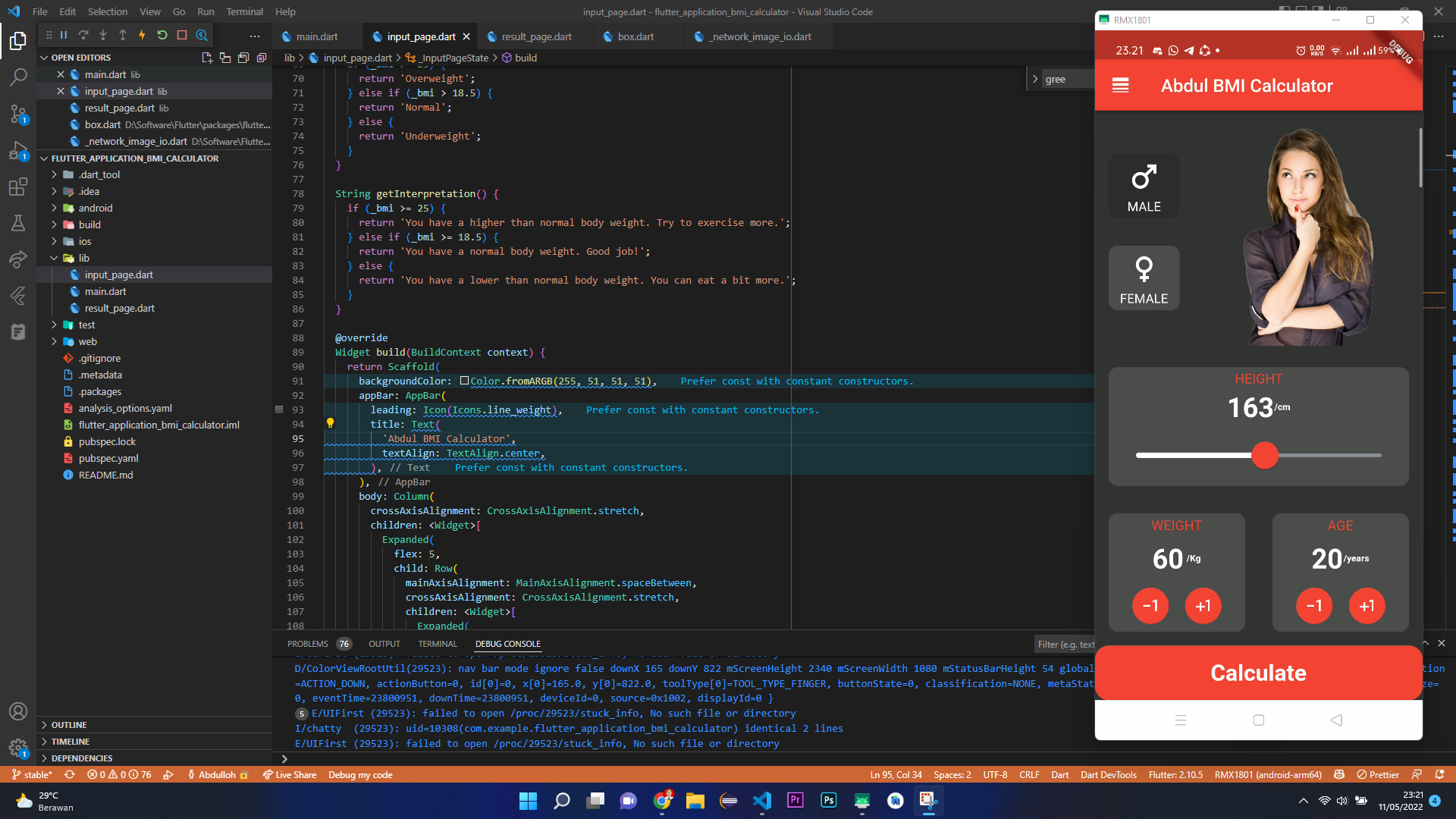Viewport: 1456px width, 819px height.
Task: Increase weight with plus button
Action: [x=1203, y=606]
